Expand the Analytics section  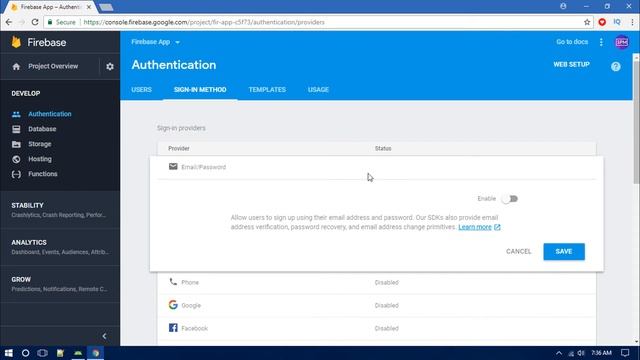click(60, 247)
